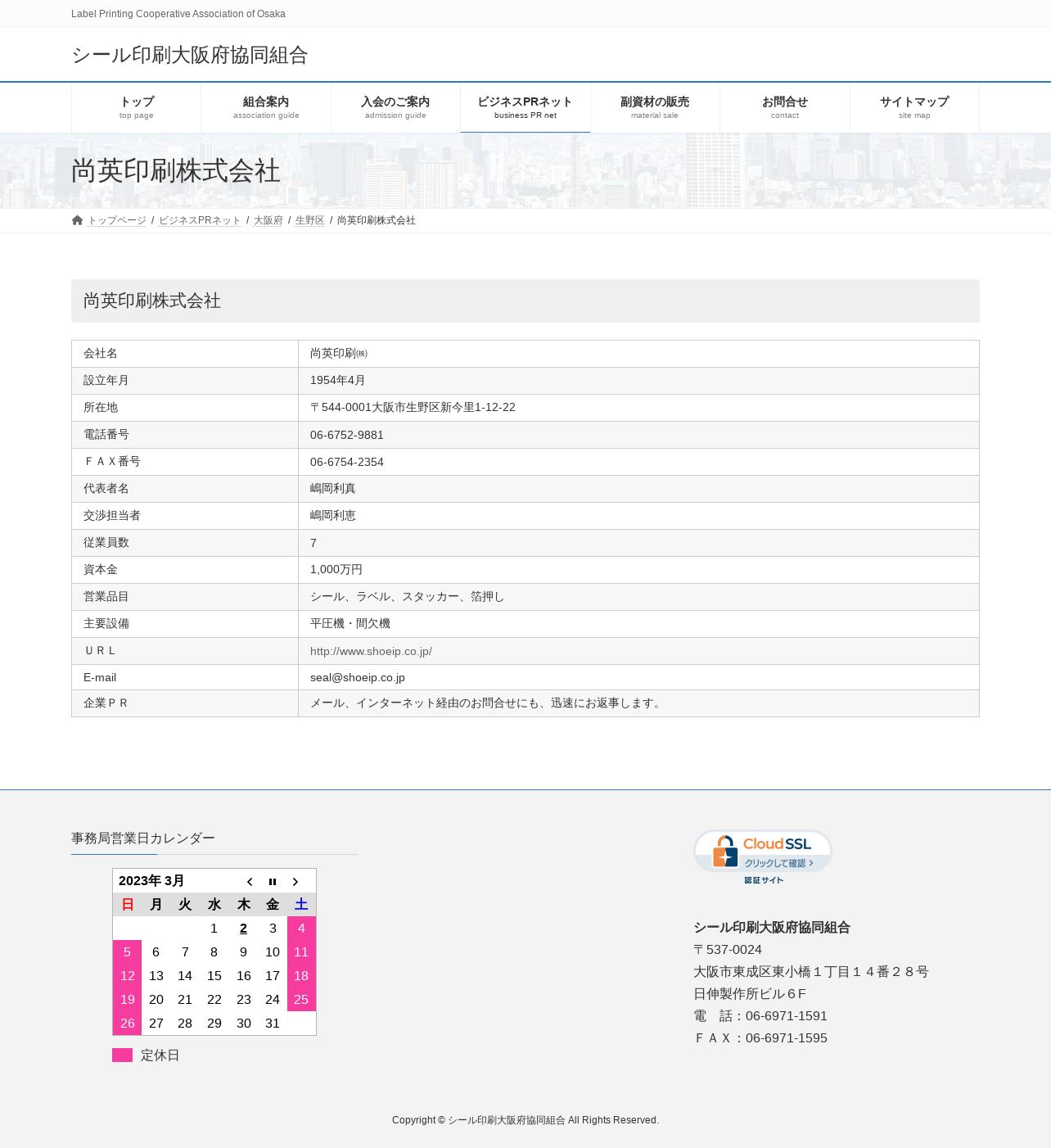Click 尚英印刷㈱ company name cell
The height and width of the screenshot is (1148, 1051).
coord(638,354)
